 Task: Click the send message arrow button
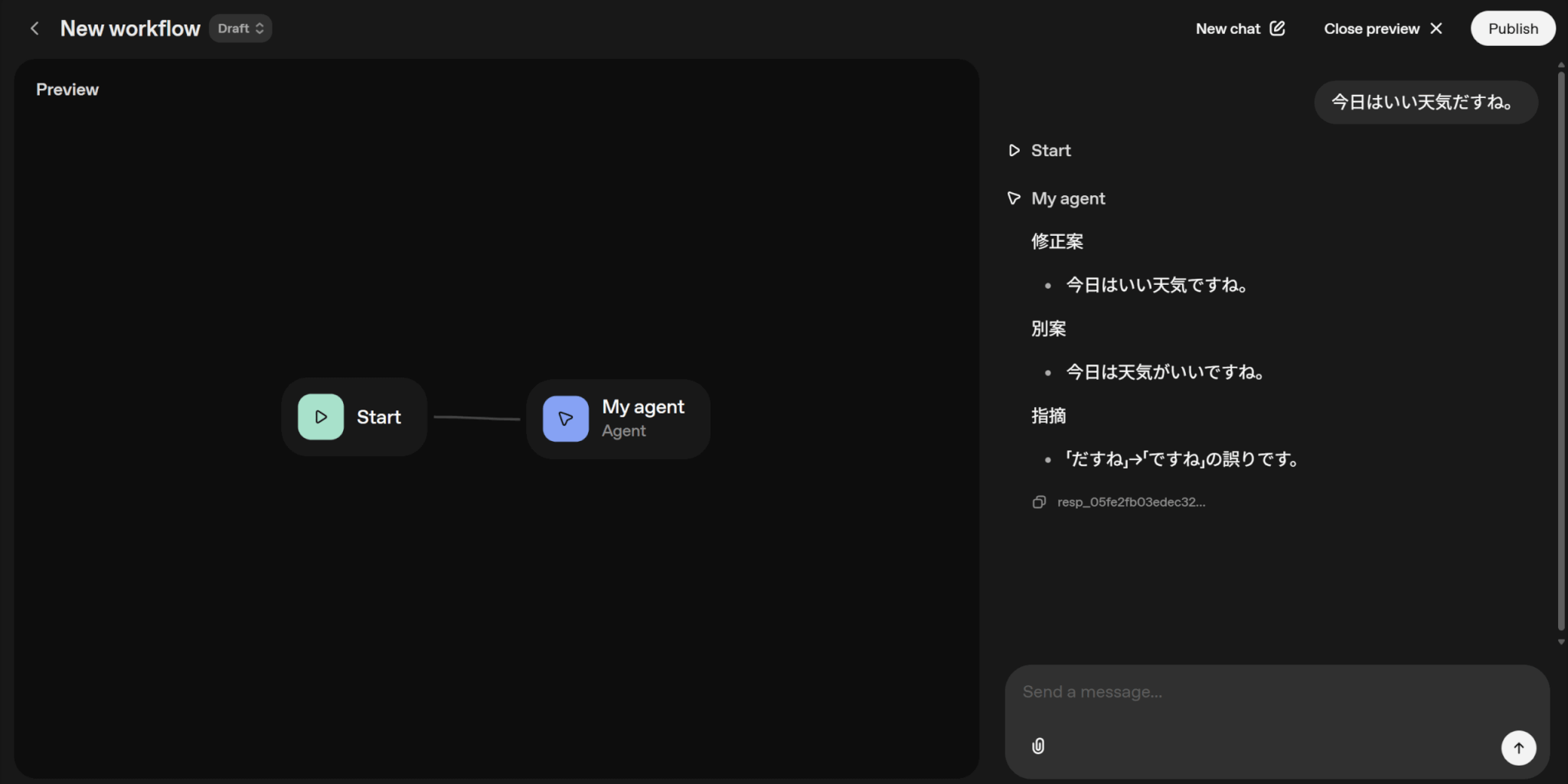pos(1518,748)
